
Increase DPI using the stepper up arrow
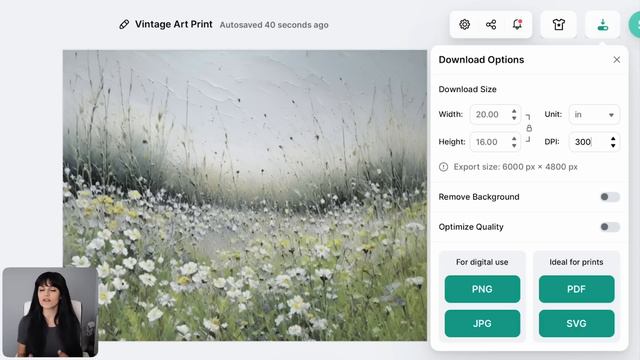(x=613, y=139)
